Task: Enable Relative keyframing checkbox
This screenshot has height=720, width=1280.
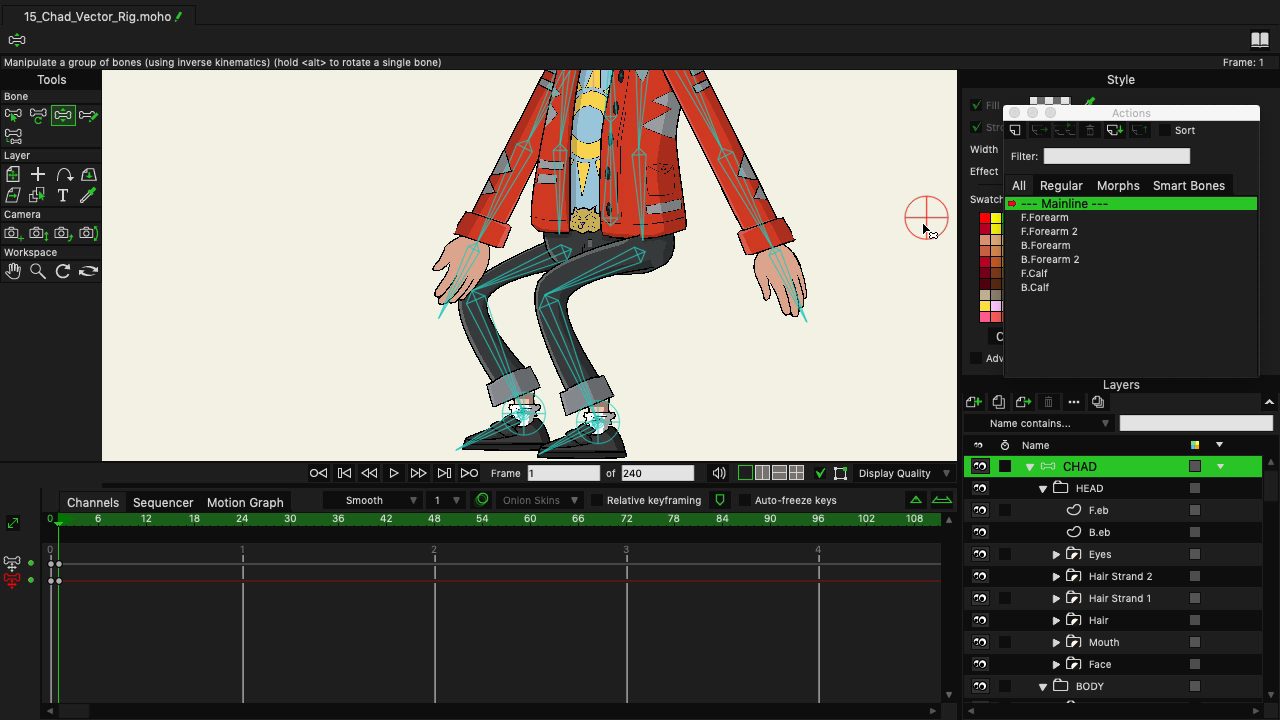Action: (597, 500)
